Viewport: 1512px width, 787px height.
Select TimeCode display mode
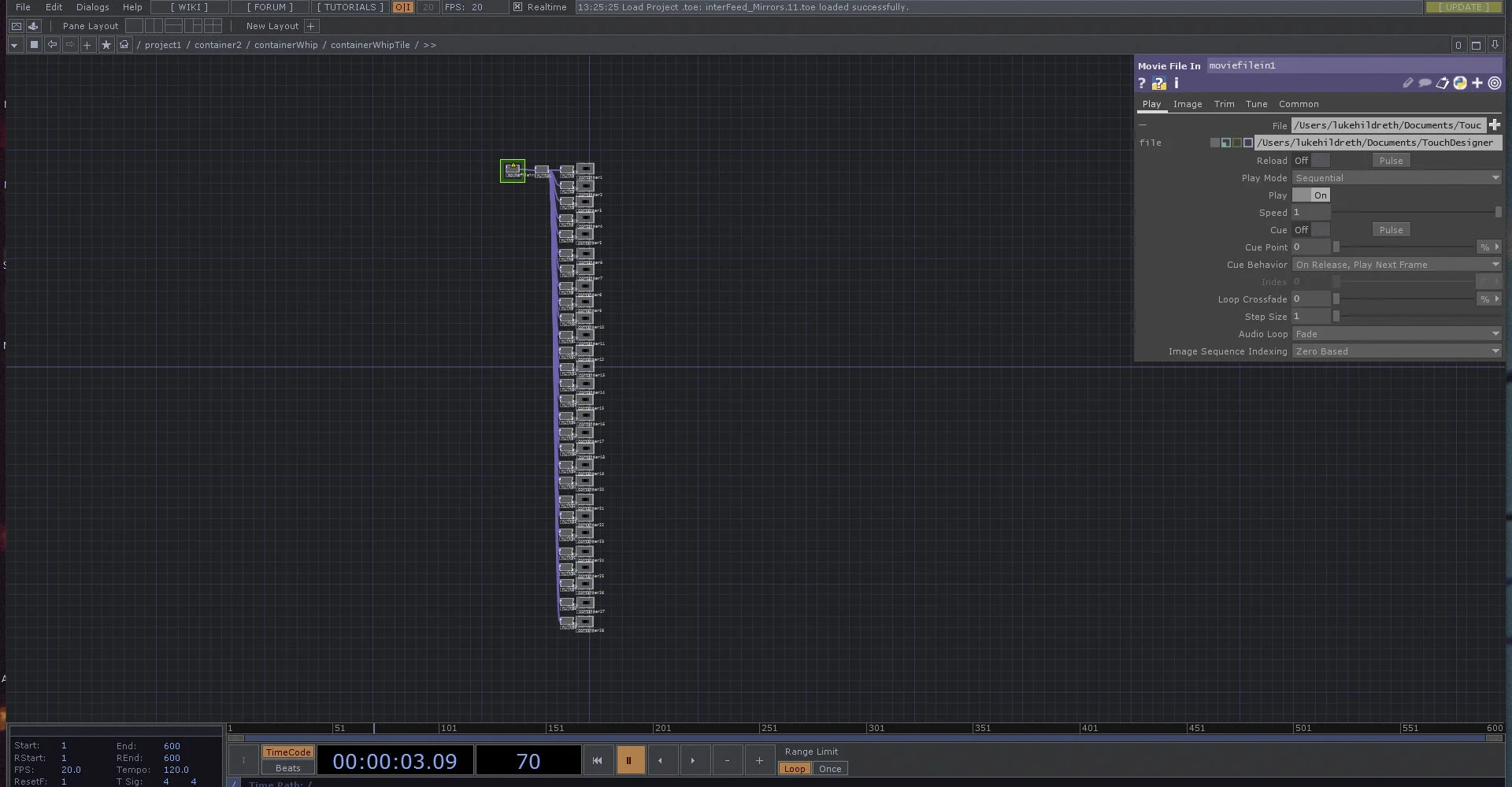point(288,752)
